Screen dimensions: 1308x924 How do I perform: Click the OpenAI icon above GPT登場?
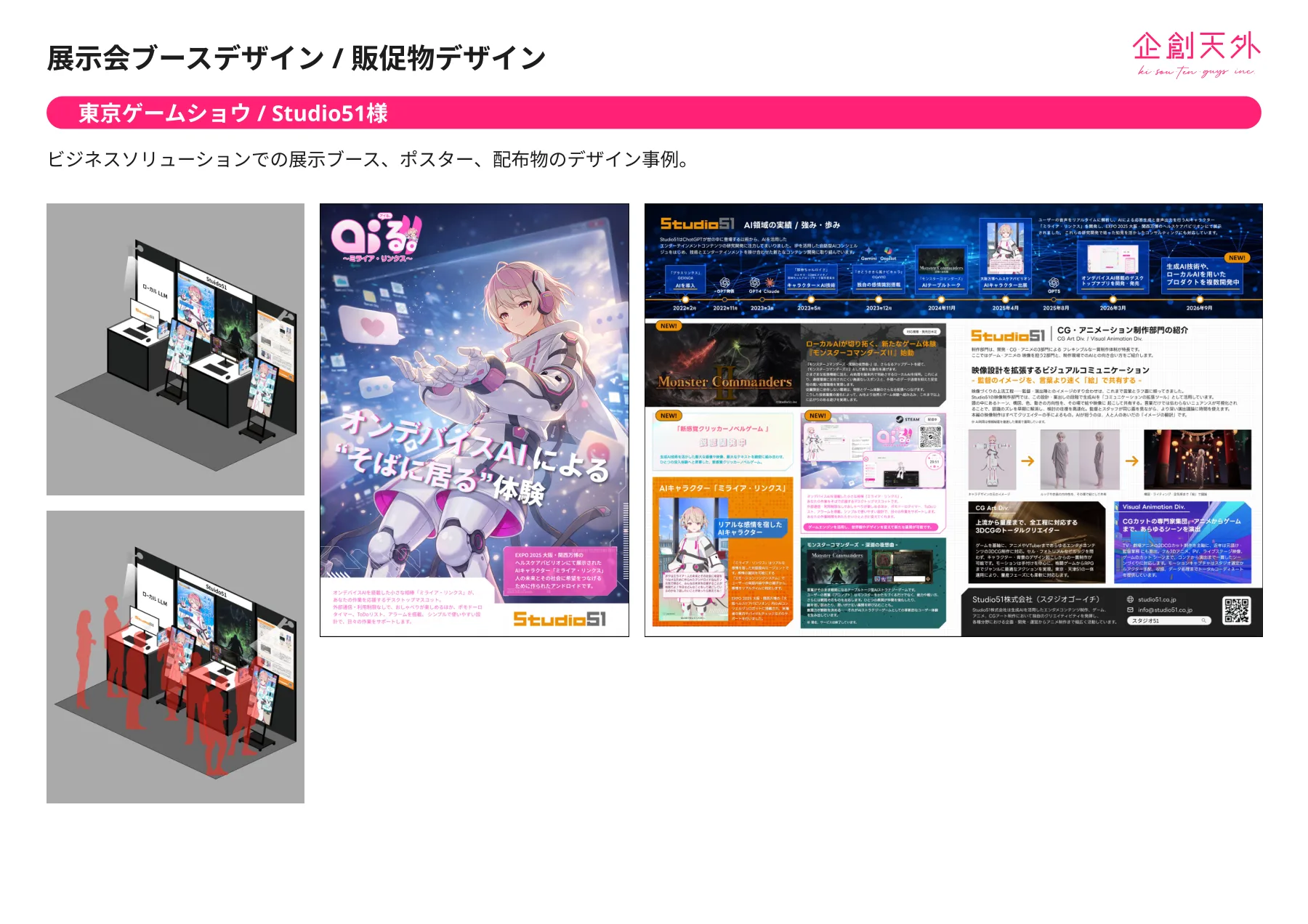(724, 282)
